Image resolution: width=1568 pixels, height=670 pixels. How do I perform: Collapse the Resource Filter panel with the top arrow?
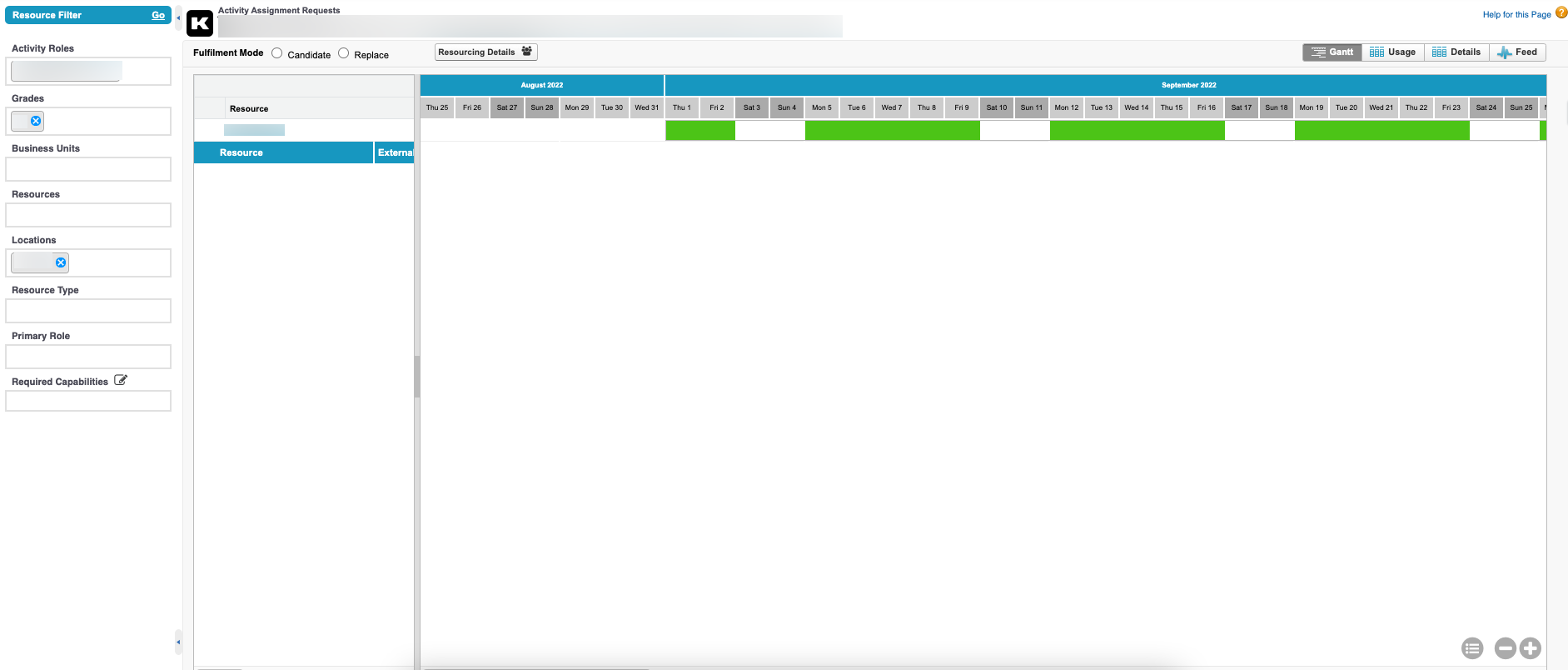pyautogui.click(x=178, y=17)
